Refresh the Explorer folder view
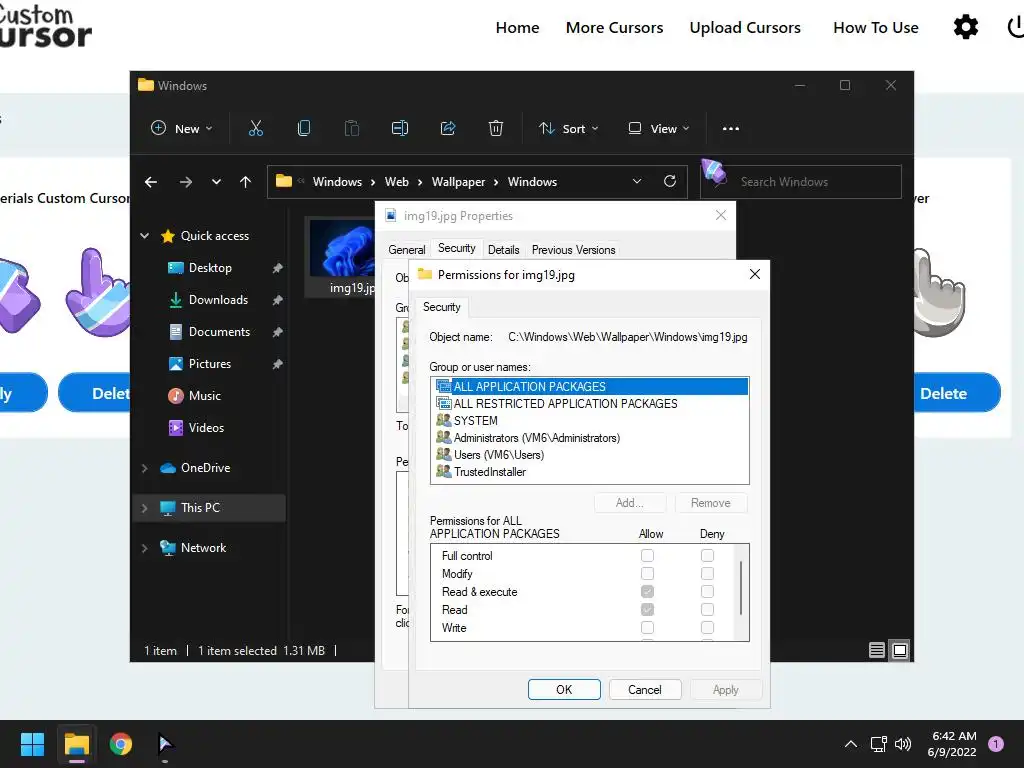Viewport: 1024px width, 768px height. click(670, 182)
